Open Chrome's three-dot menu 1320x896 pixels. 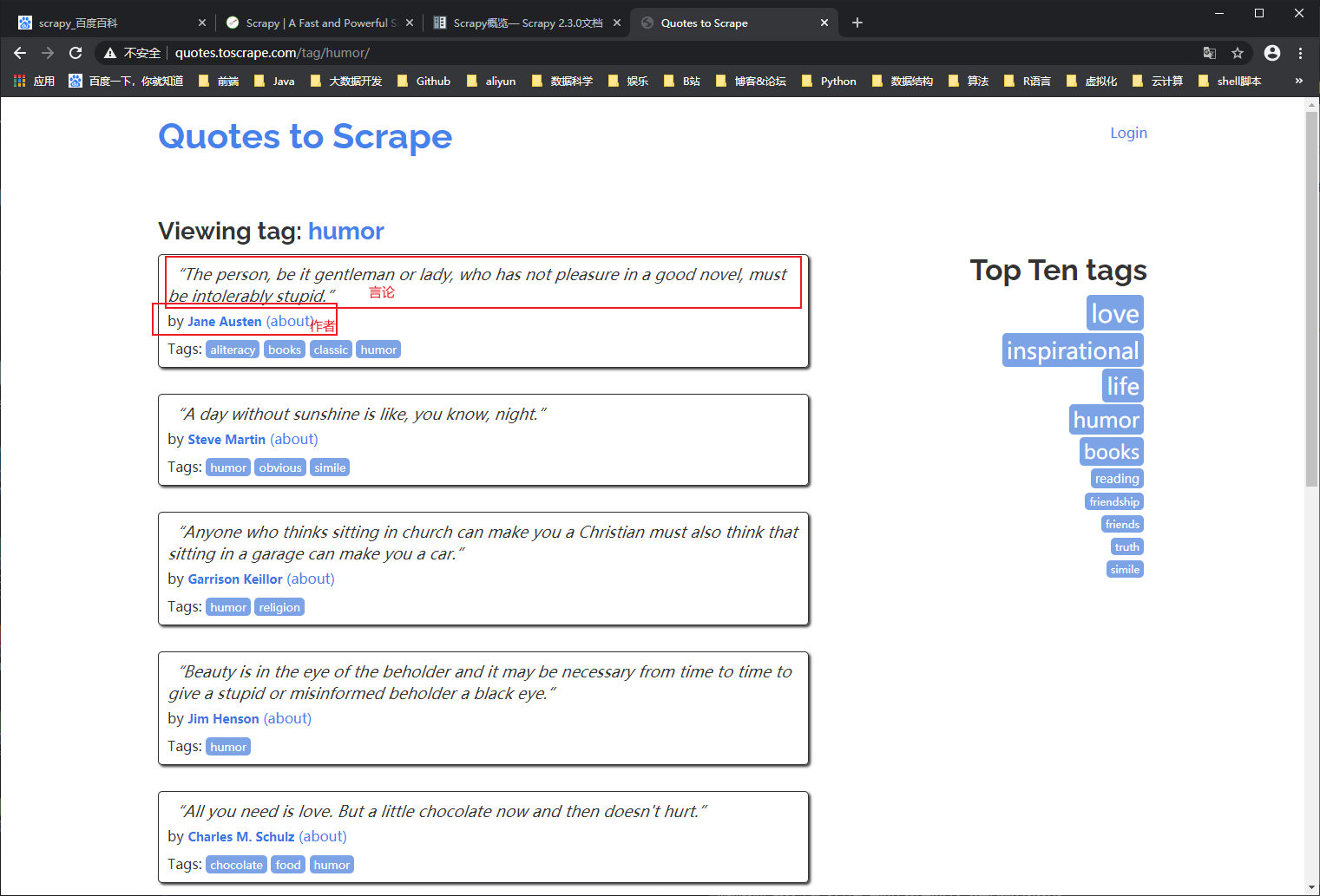pyautogui.click(x=1300, y=53)
